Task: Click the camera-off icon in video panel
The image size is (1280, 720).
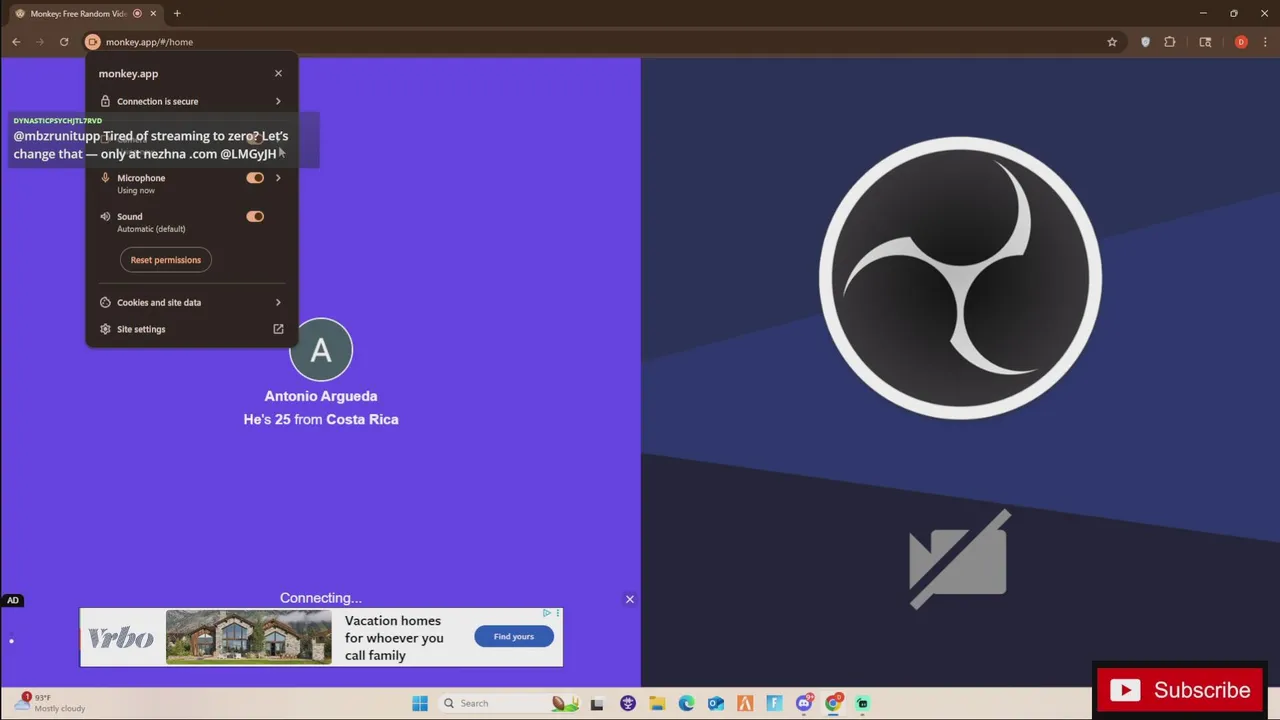Action: [959, 560]
